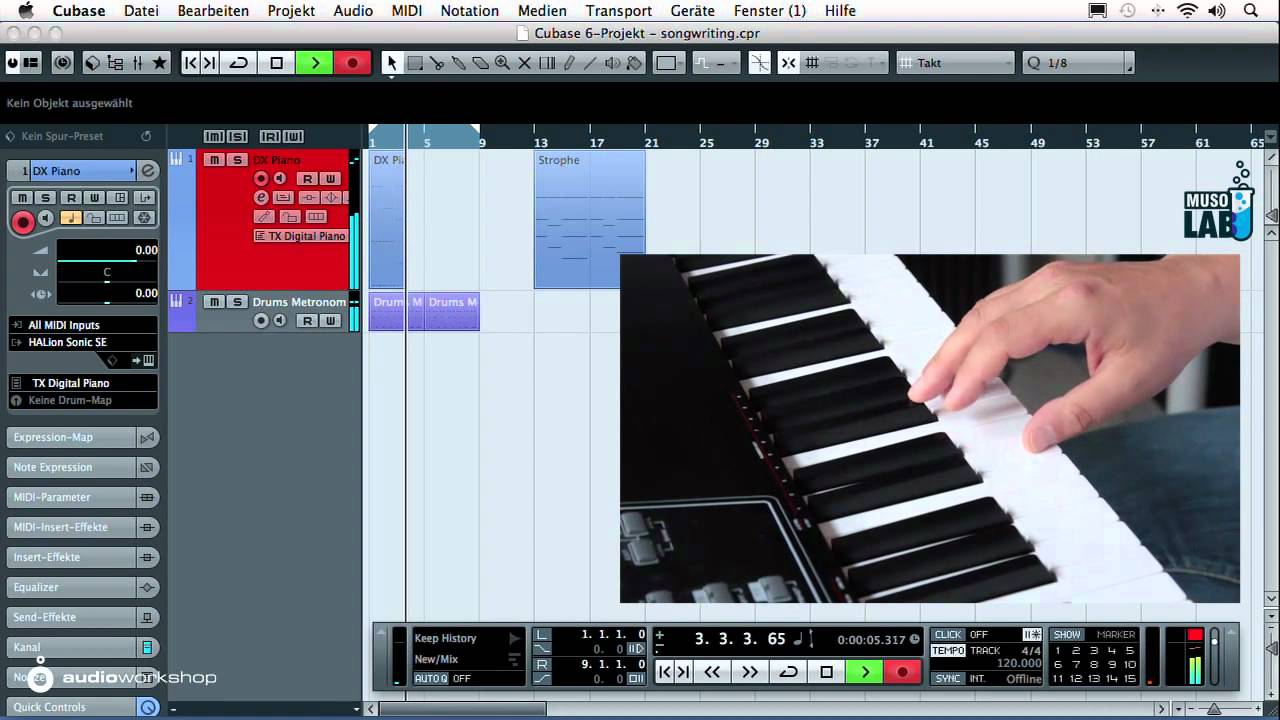The height and width of the screenshot is (720, 1280).
Task: Open the Bearbeiten menu
Action: tap(213, 11)
